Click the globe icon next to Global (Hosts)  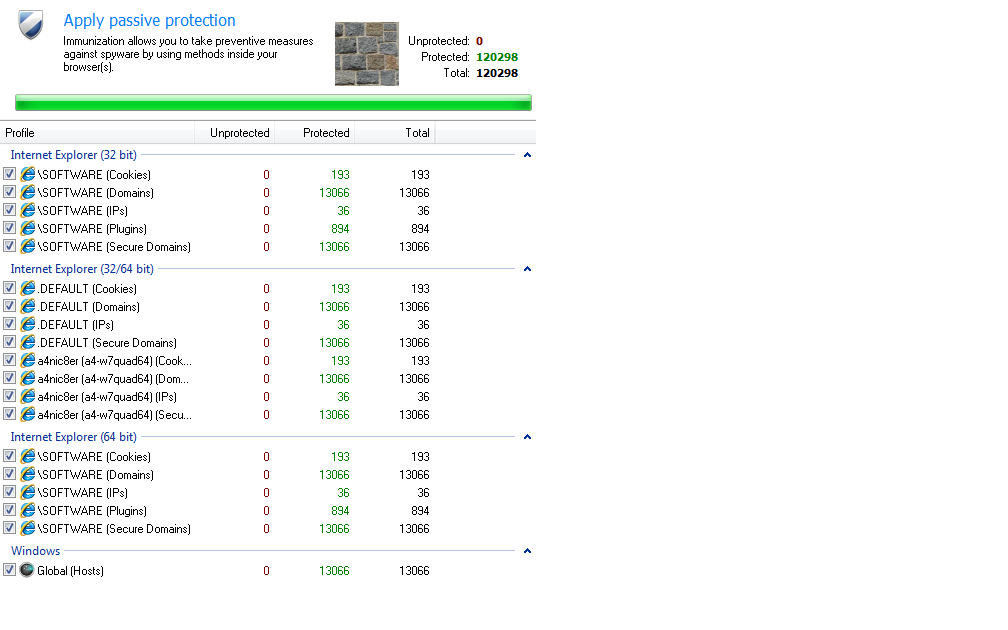(27, 570)
